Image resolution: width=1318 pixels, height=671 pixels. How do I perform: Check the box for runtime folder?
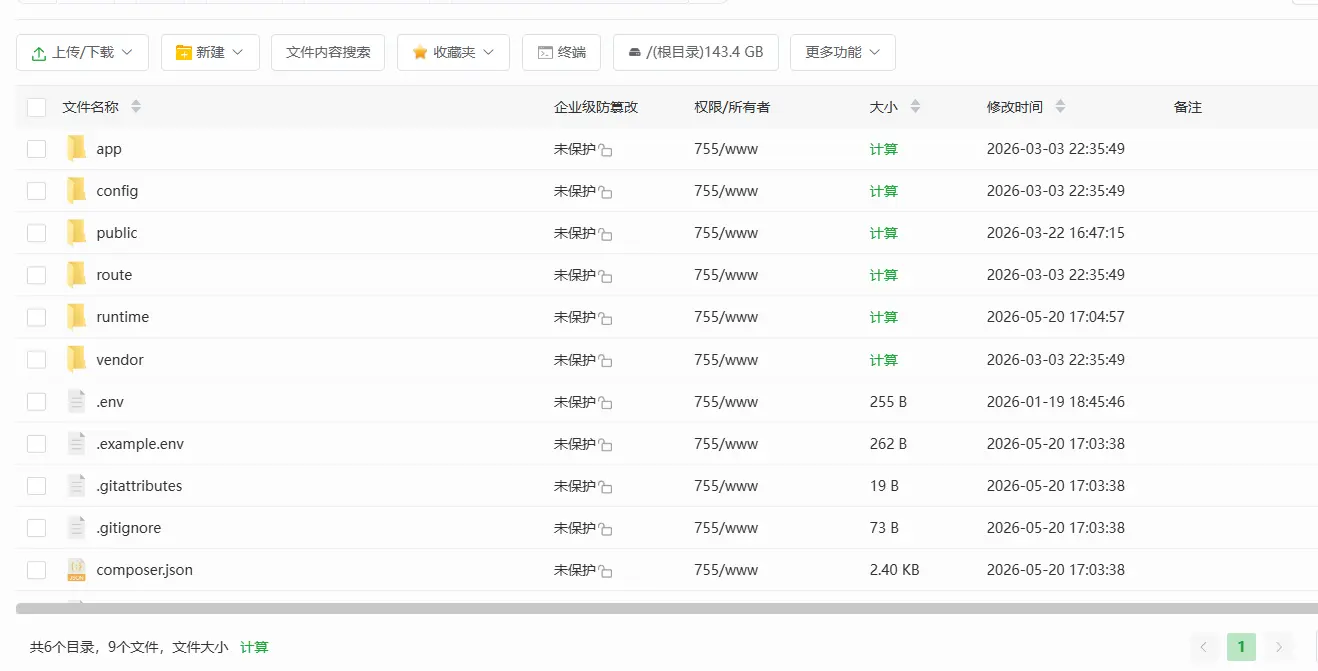[x=37, y=317]
